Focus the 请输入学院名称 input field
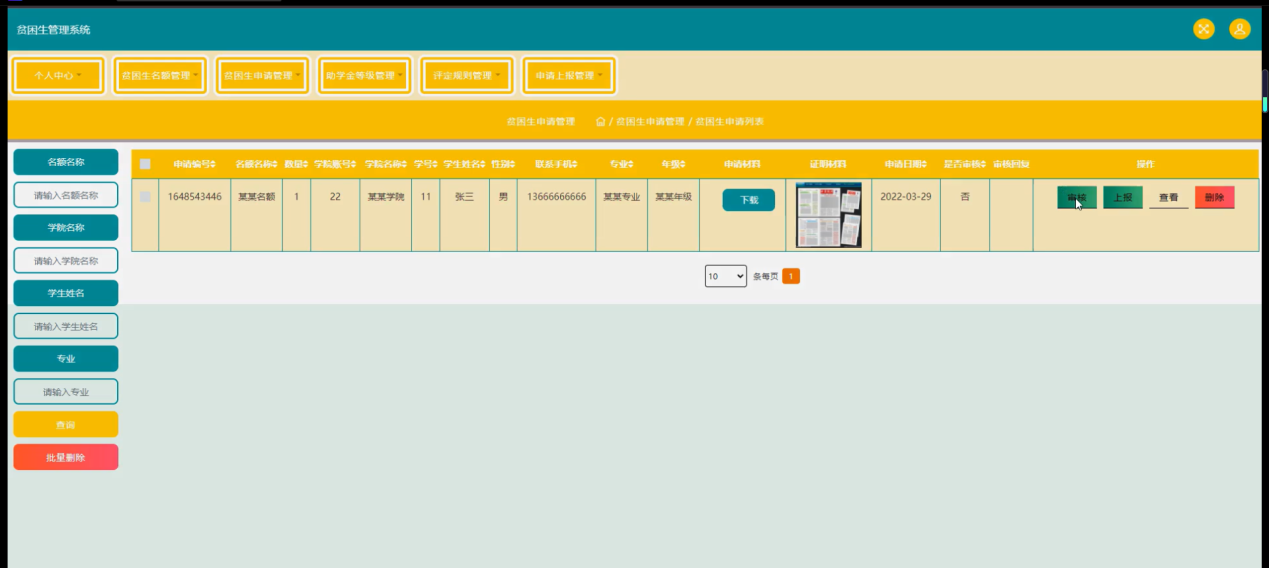The image size is (1269, 568). point(66,260)
